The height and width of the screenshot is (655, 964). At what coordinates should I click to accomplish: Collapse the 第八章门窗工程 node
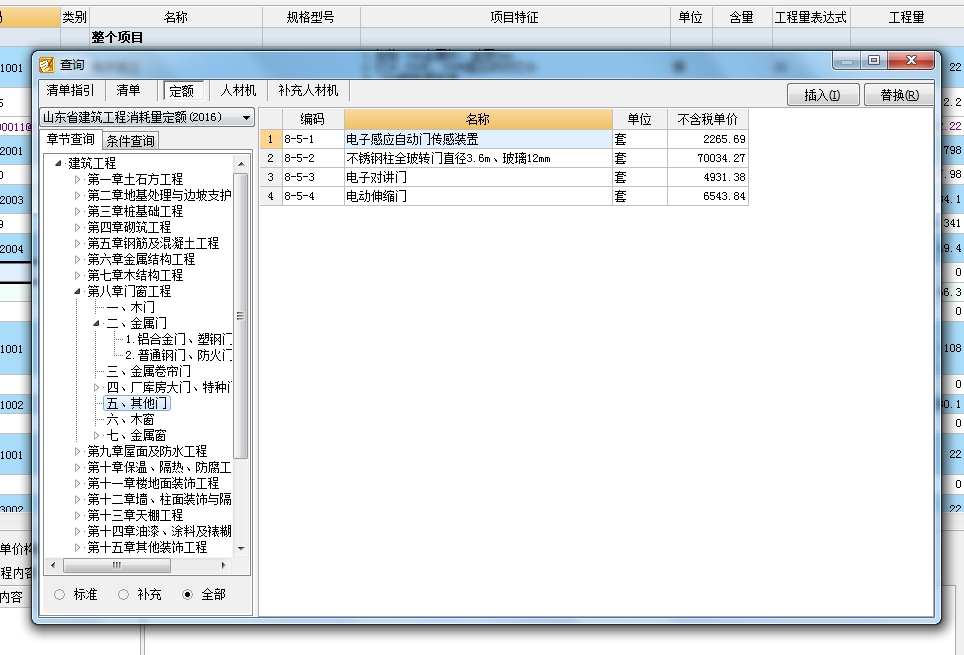pyautogui.click(x=77, y=292)
